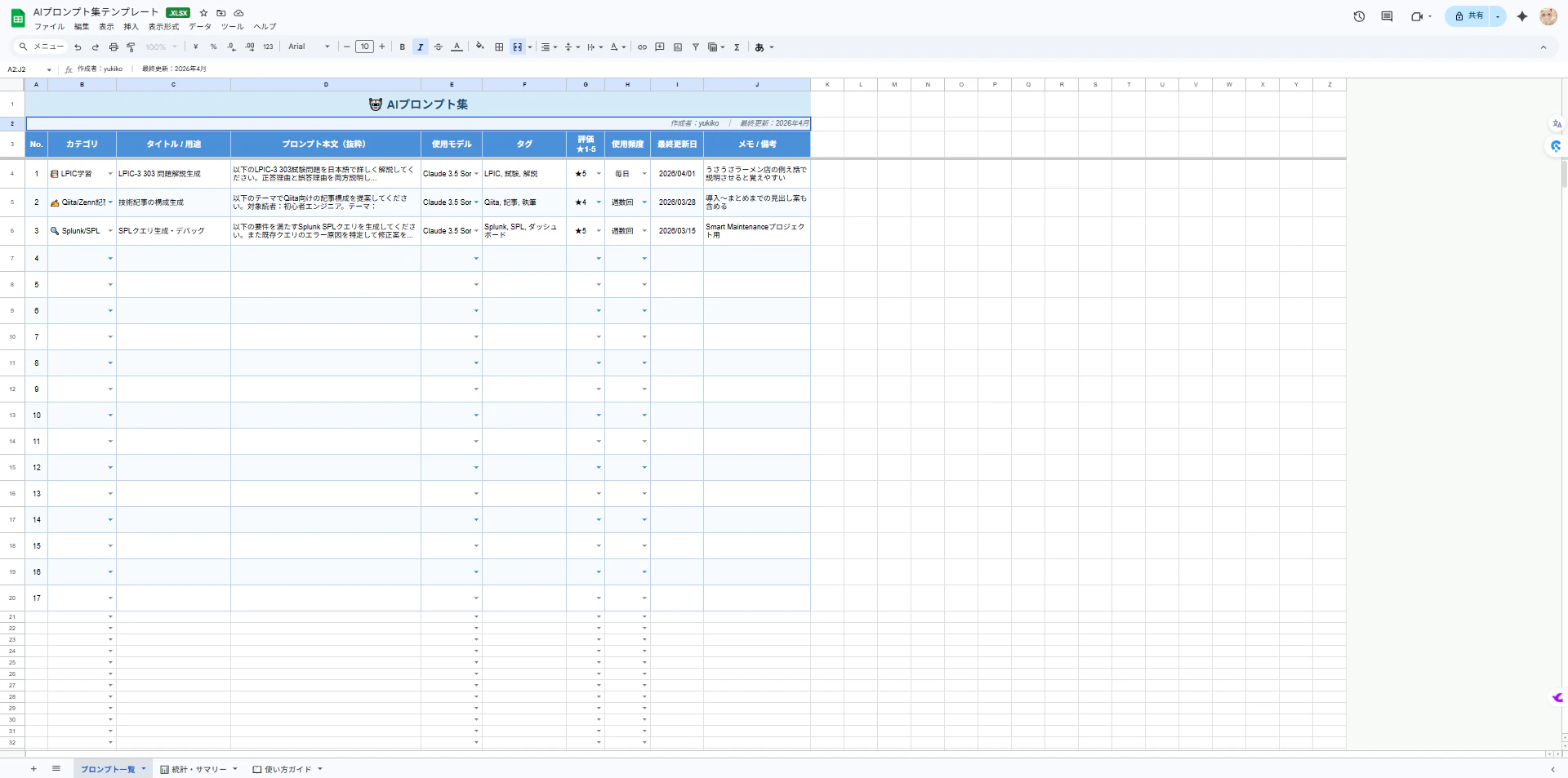Open the borders menu
The width and height of the screenshot is (1568, 778).
click(499, 47)
